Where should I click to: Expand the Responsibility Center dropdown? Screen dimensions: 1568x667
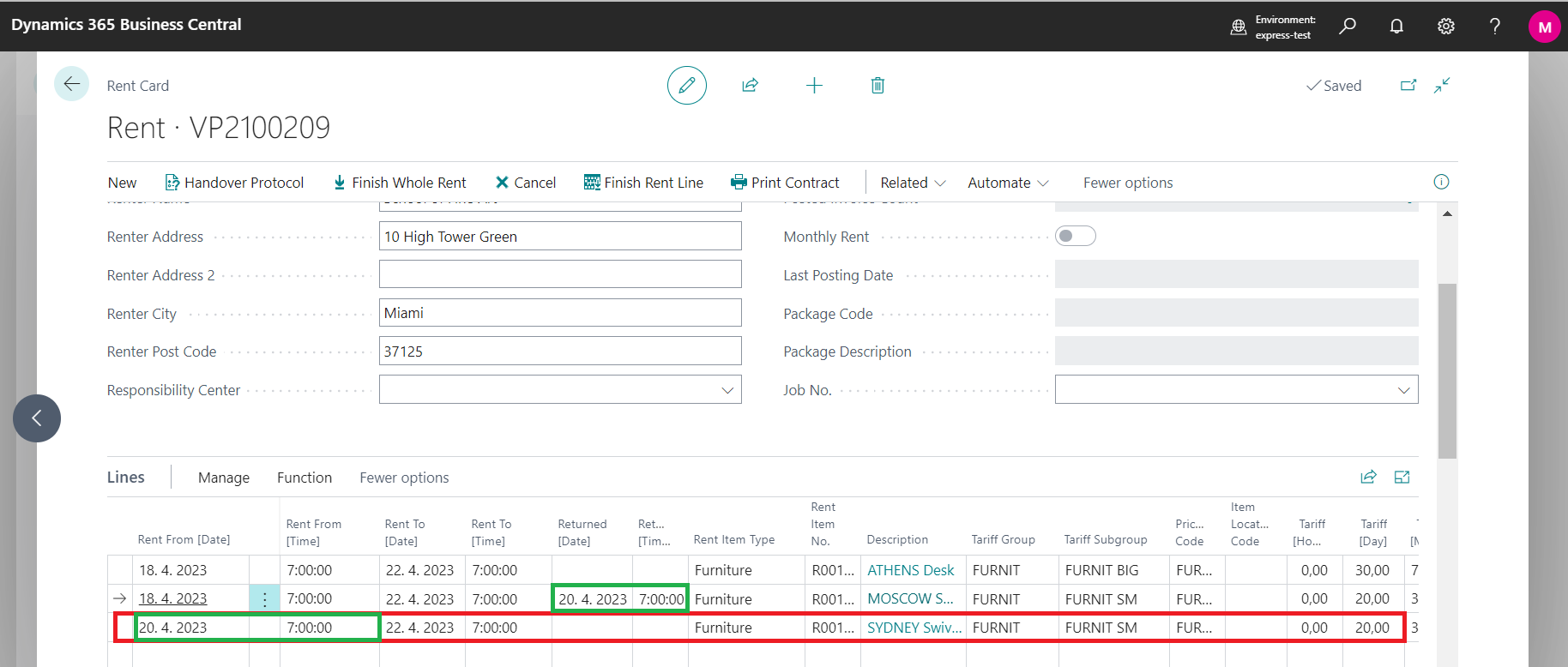727,390
